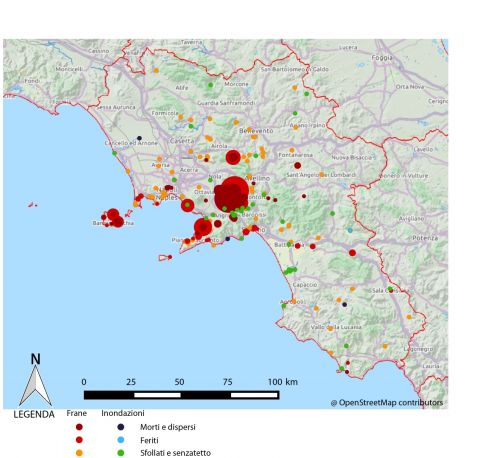
Task: Select the orange Frane legend dot
Action: [x=79, y=453]
